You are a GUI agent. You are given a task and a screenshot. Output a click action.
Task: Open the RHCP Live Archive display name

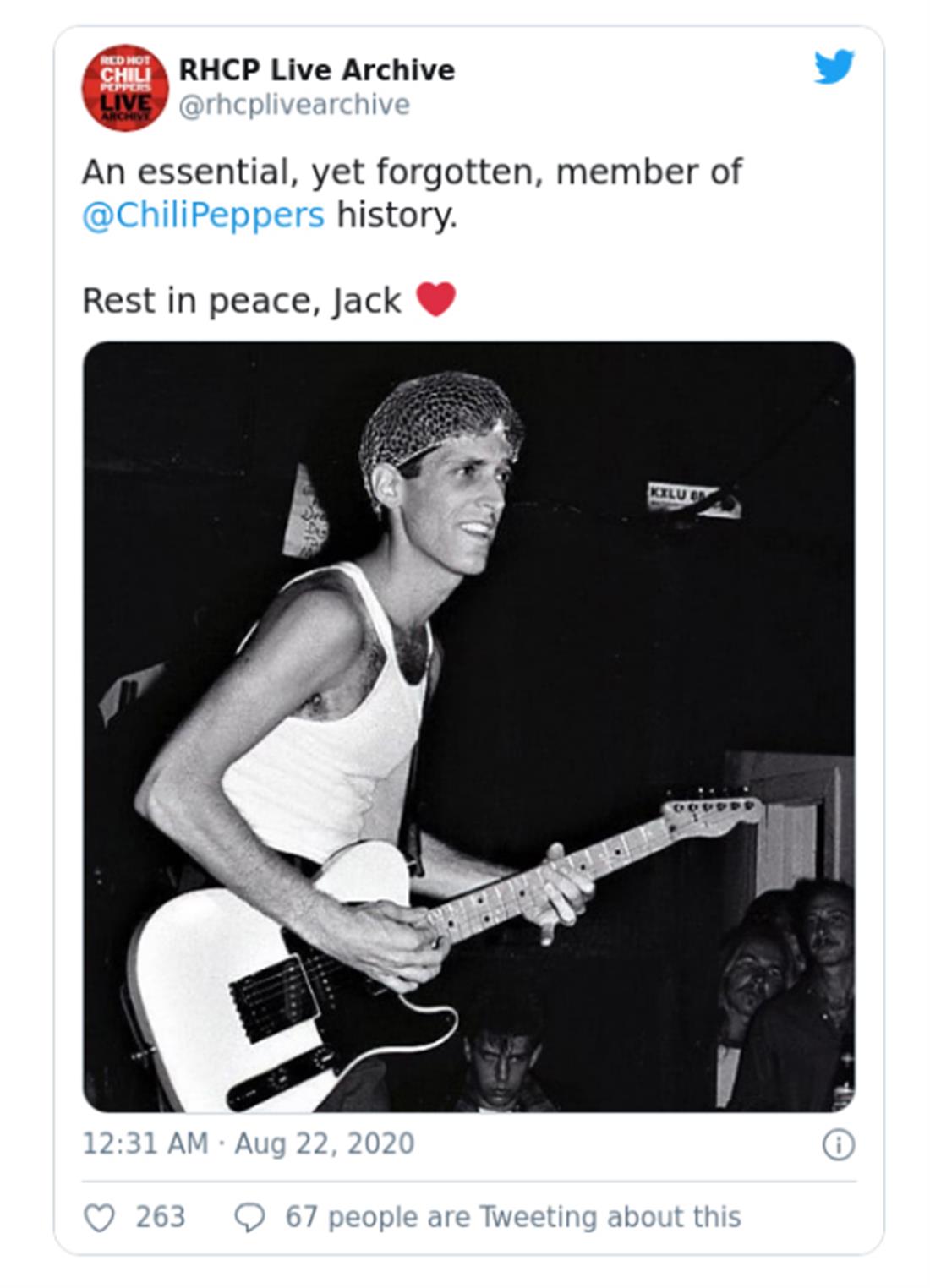tap(316, 69)
